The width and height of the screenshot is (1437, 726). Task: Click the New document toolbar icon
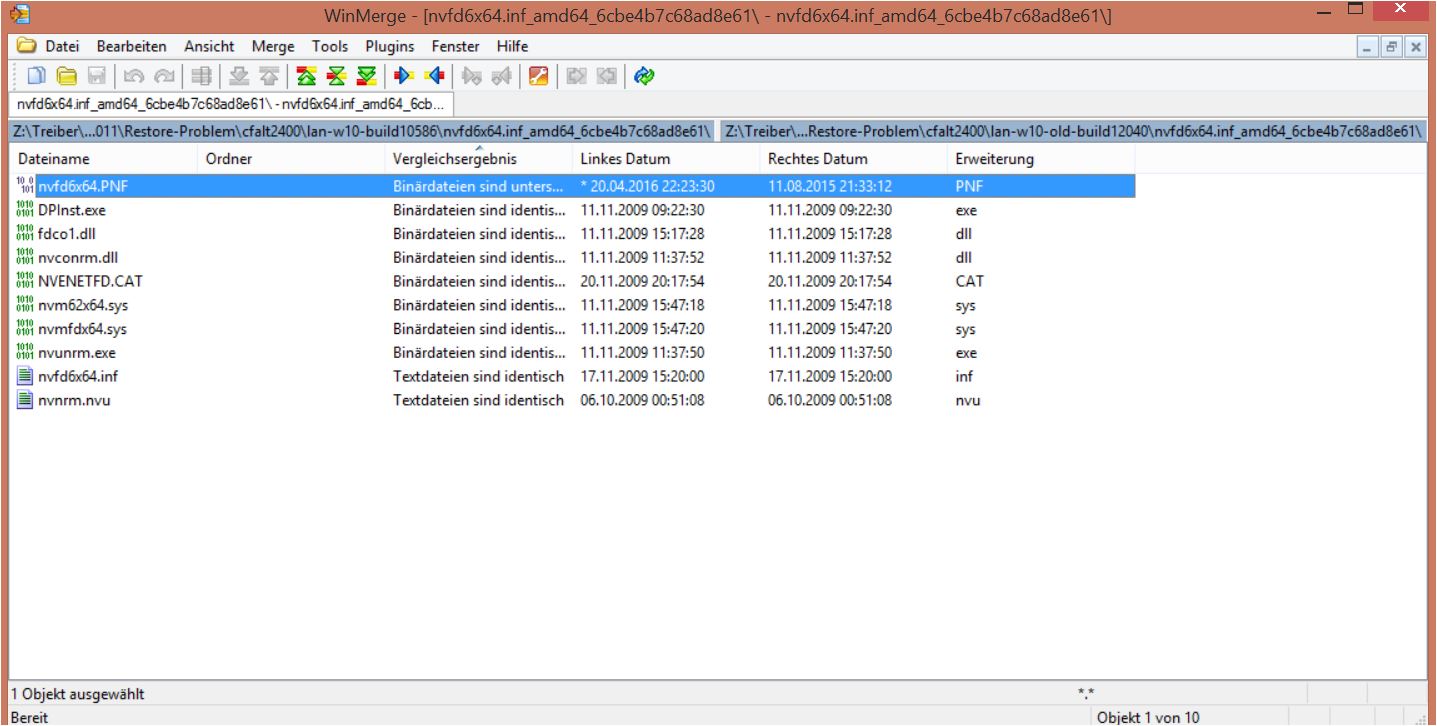[x=36, y=76]
